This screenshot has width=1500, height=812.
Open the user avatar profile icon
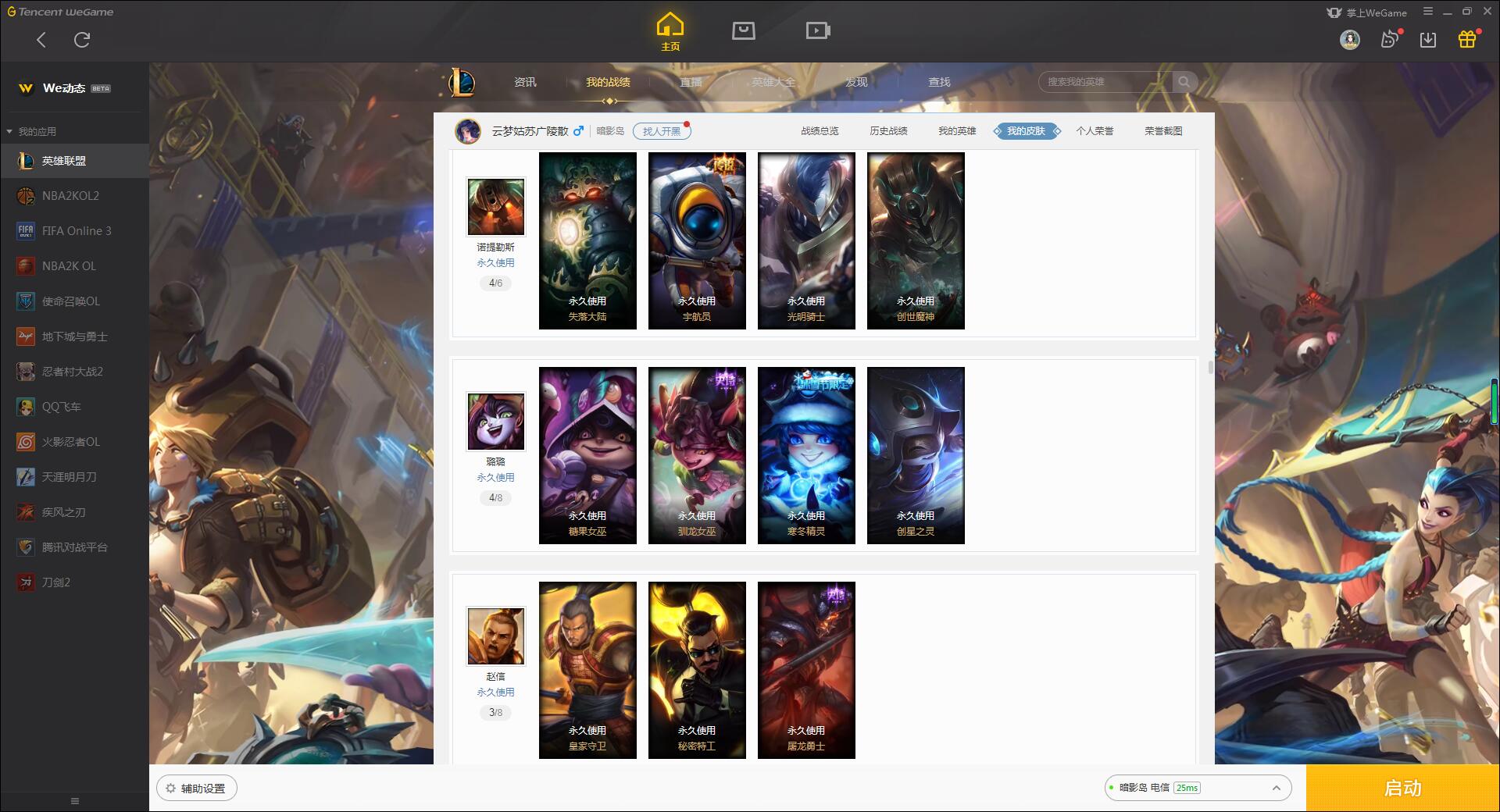(1349, 39)
